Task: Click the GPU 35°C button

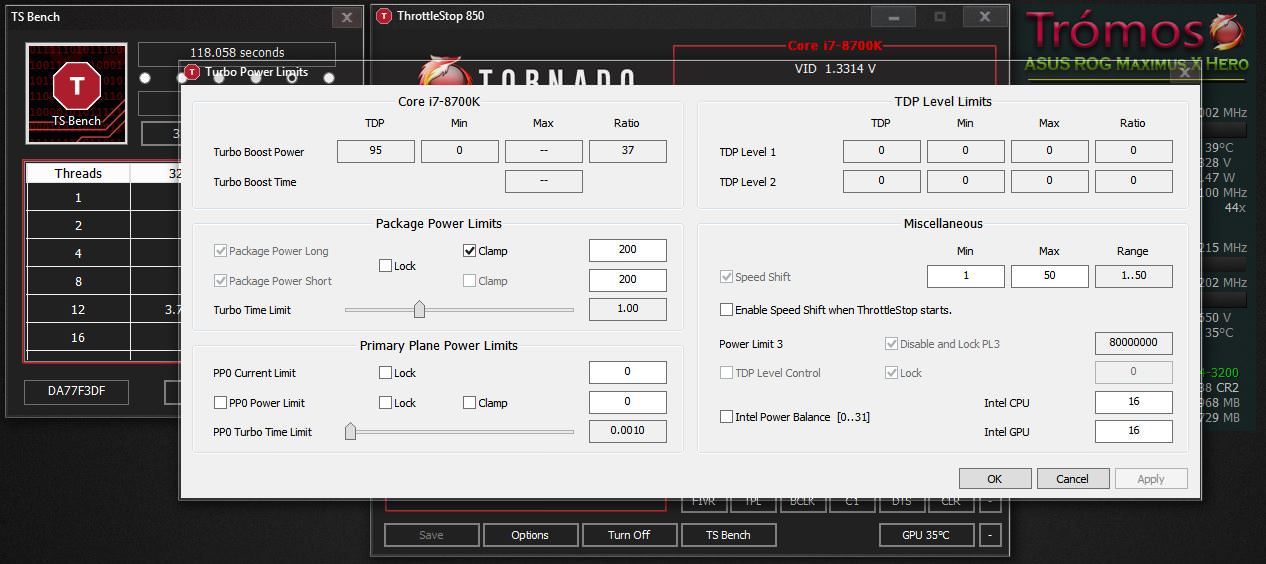Action: [x=926, y=535]
